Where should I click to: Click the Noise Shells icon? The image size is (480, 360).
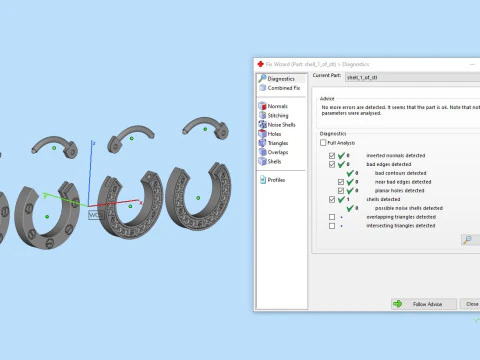click(262, 125)
